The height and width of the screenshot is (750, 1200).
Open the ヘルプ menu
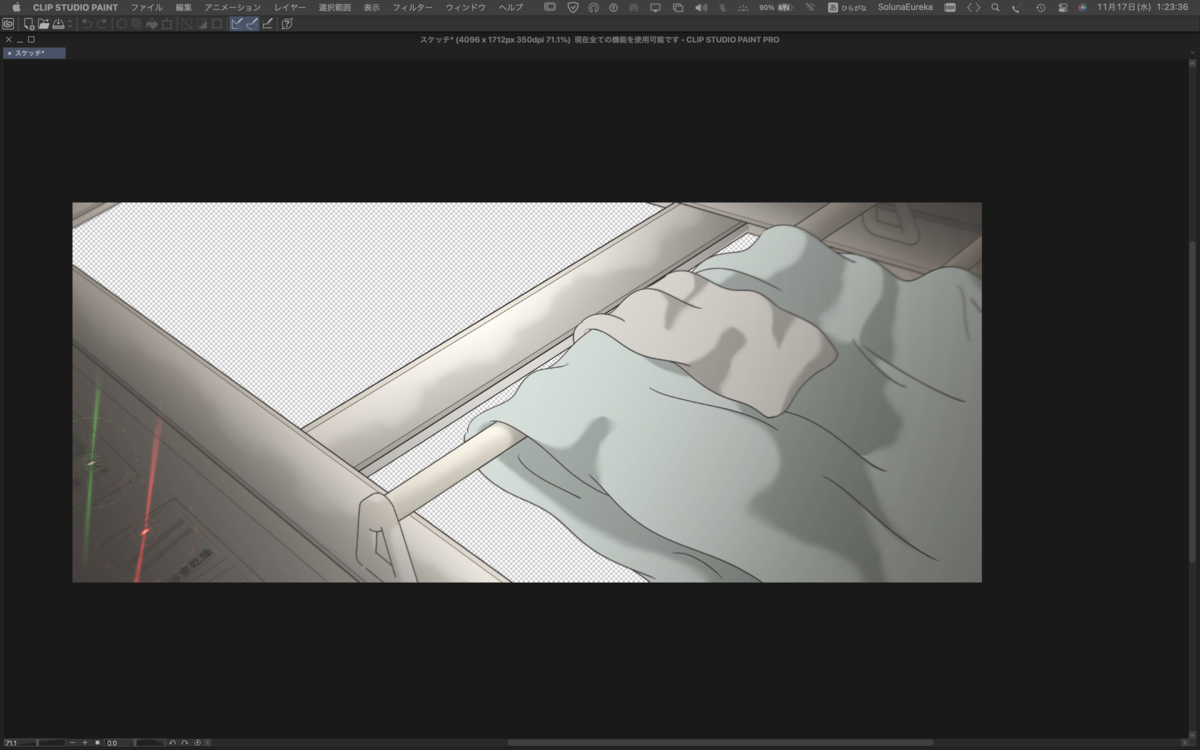(511, 7)
